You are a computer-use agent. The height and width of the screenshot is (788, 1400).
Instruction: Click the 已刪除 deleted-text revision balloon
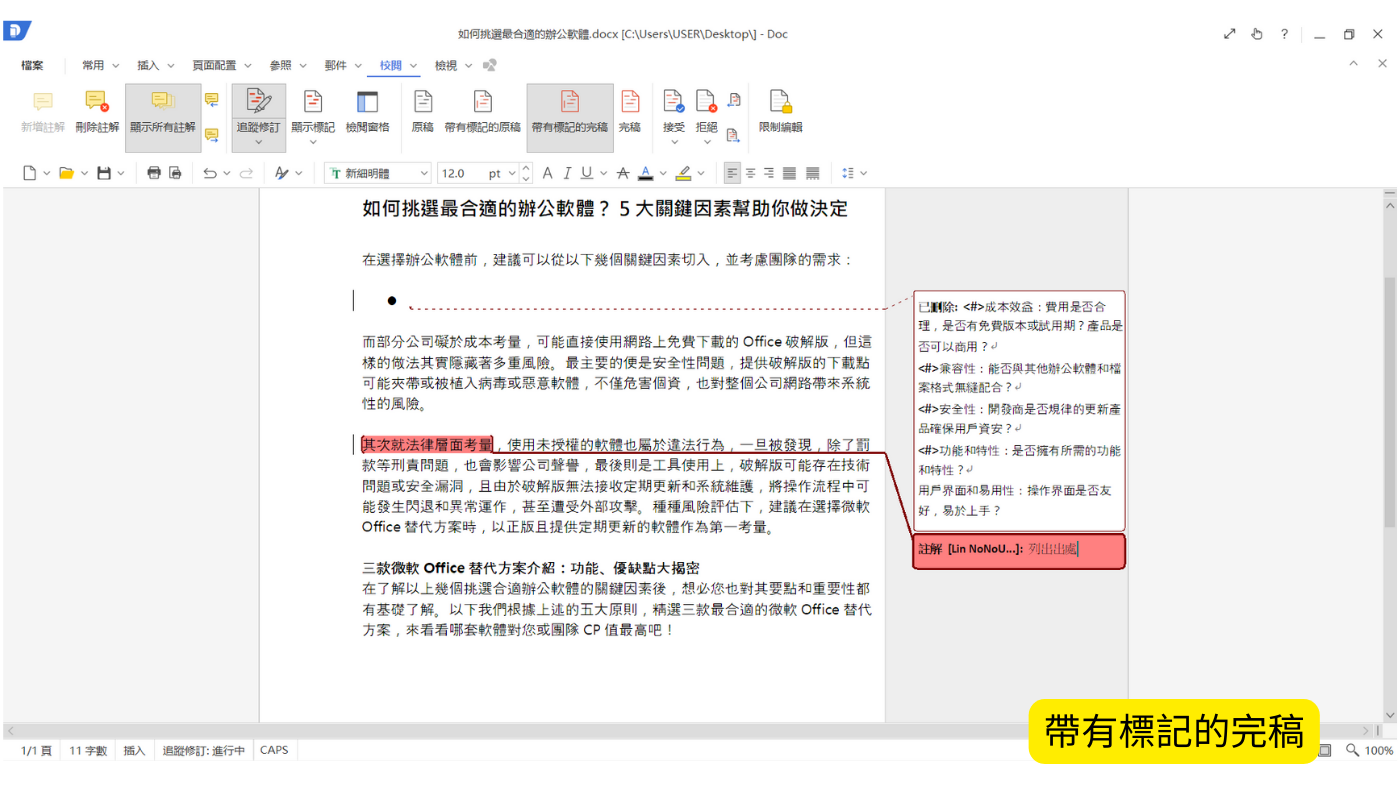pyautogui.click(x=1019, y=411)
